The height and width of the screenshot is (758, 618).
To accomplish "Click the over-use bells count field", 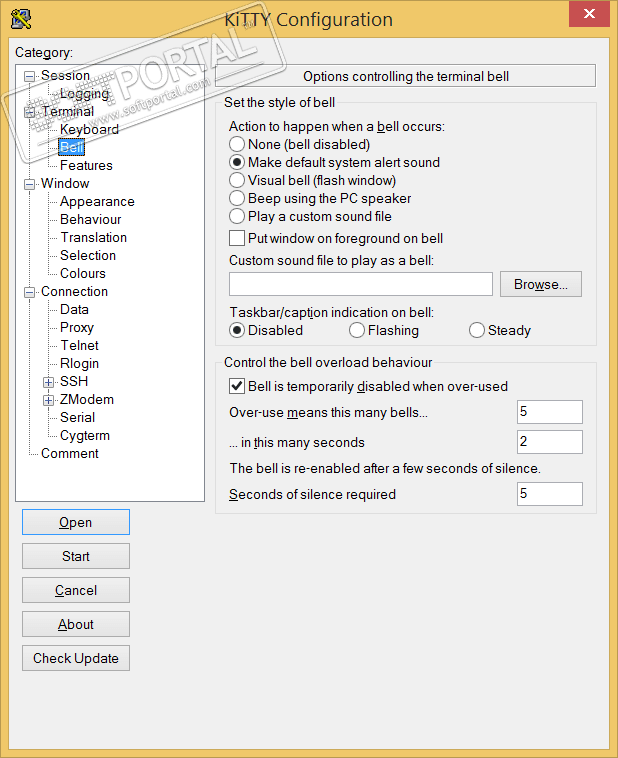I will tap(550, 412).
